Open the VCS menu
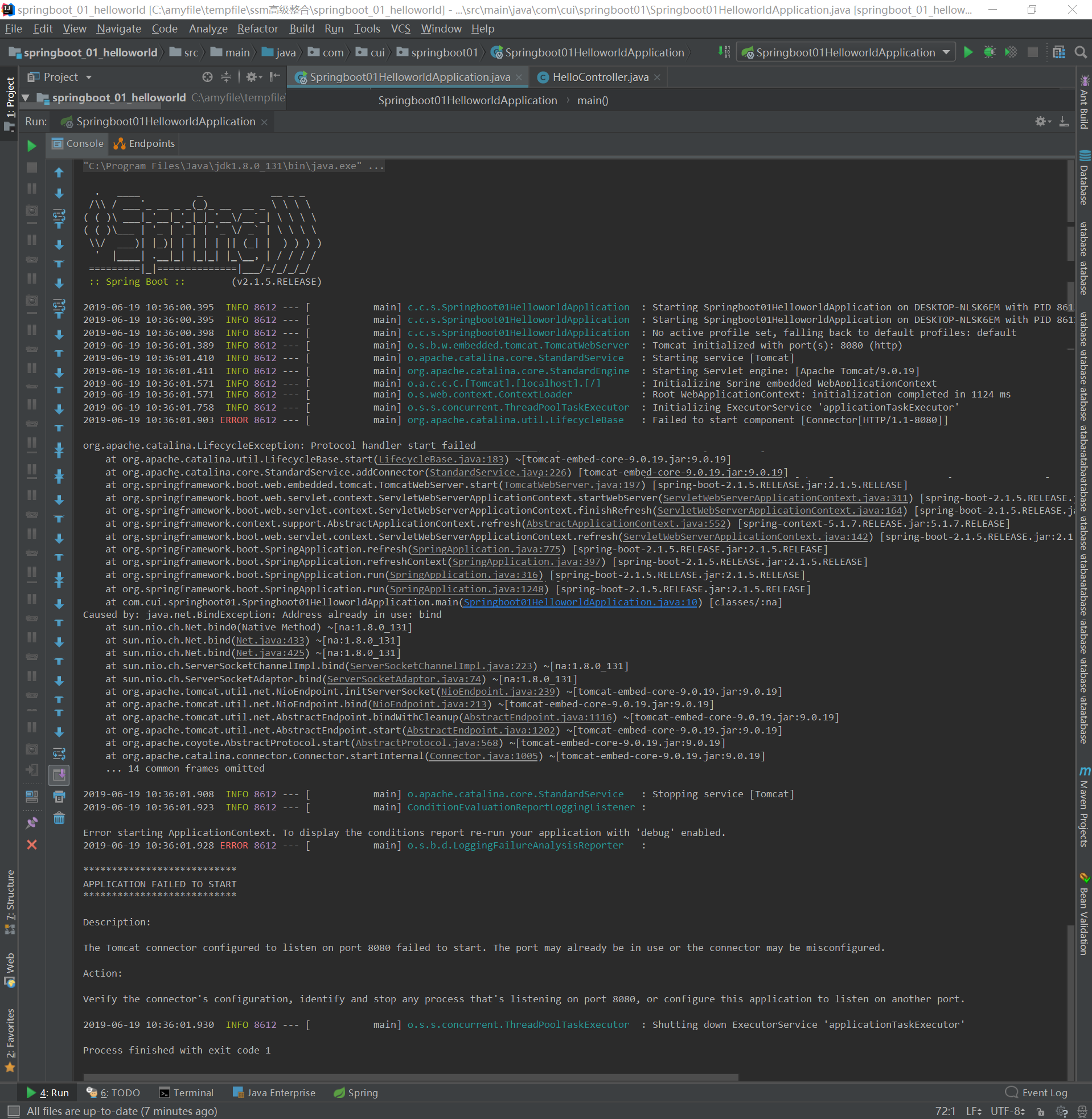The width and height of the screenshot is (1092, 1119). (400, 28)
